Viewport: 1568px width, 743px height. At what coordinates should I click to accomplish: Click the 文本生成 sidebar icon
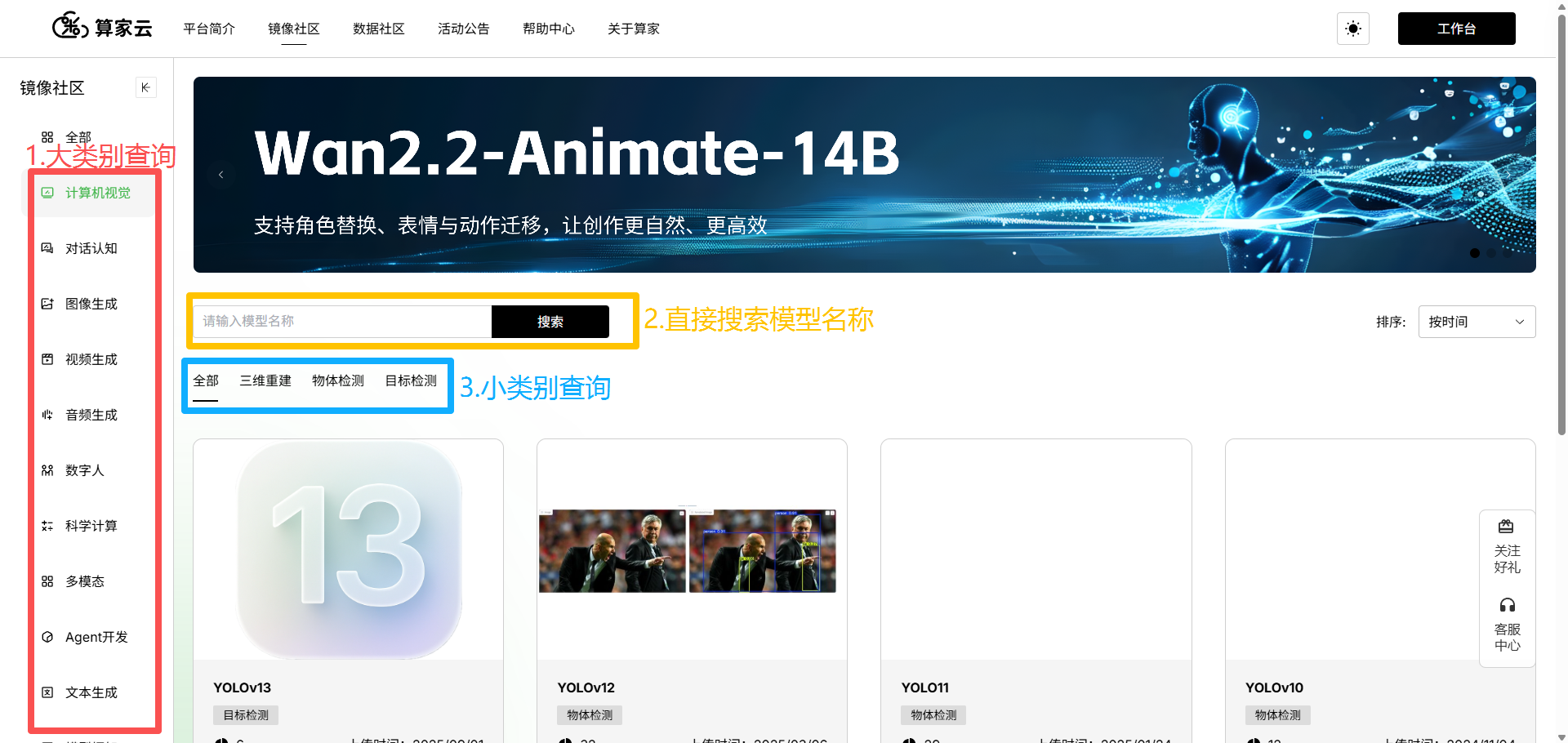click(47, 692)
